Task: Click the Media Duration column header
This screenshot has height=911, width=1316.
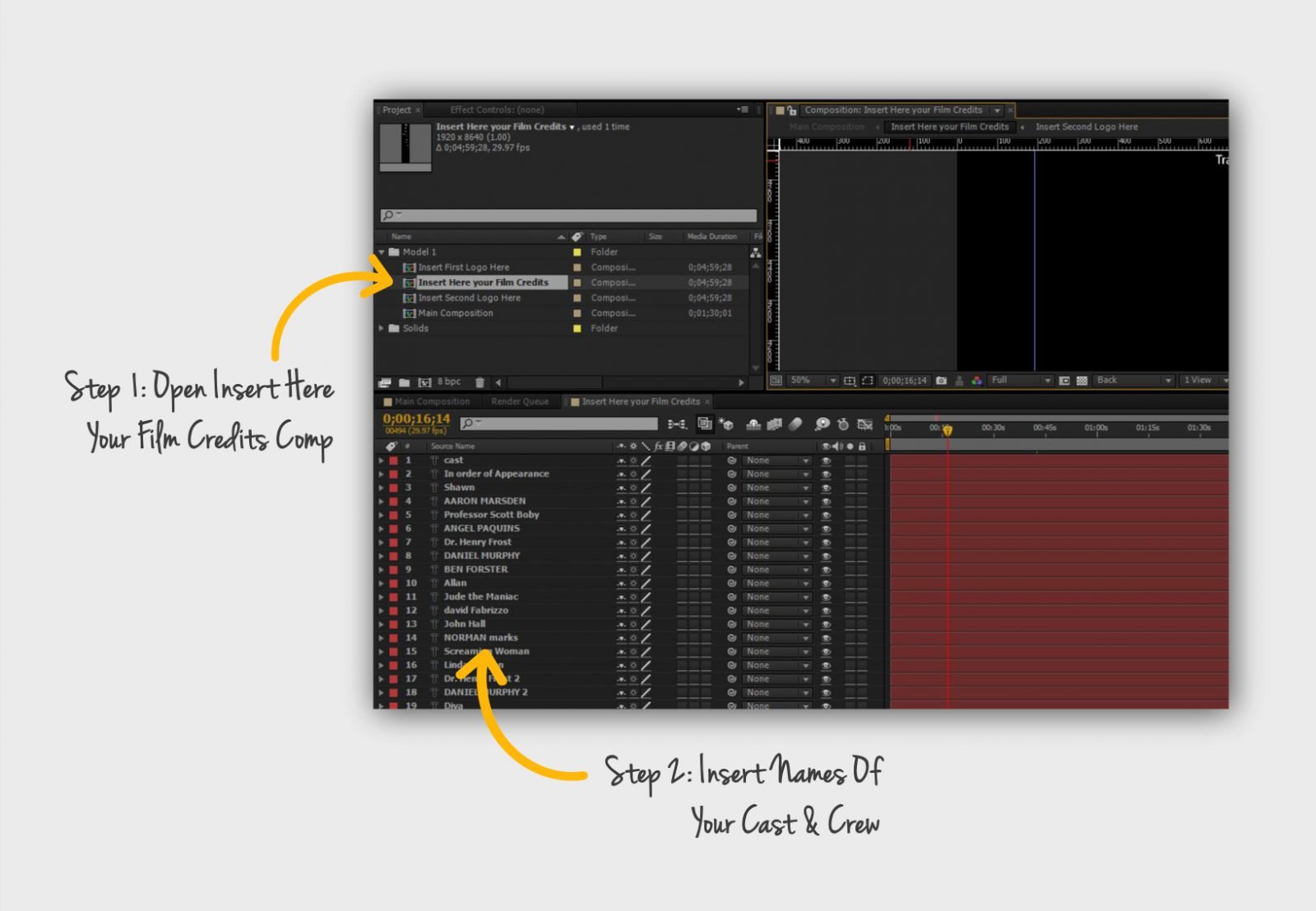Action: (711, 237)
